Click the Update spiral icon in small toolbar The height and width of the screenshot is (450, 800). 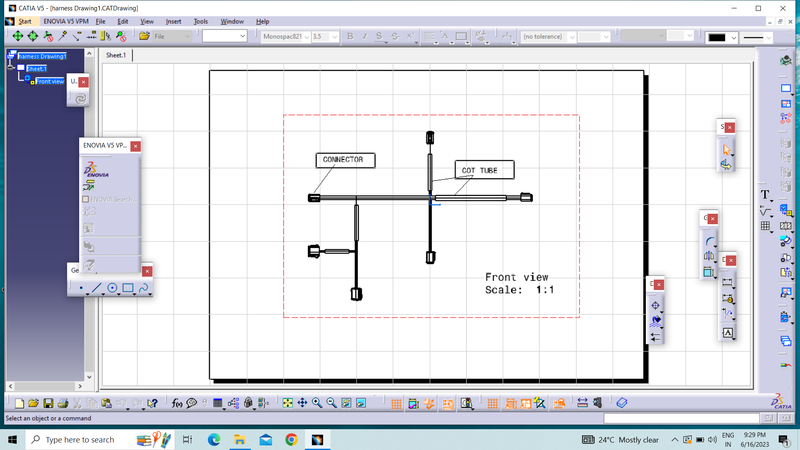[x=80, y=98]
